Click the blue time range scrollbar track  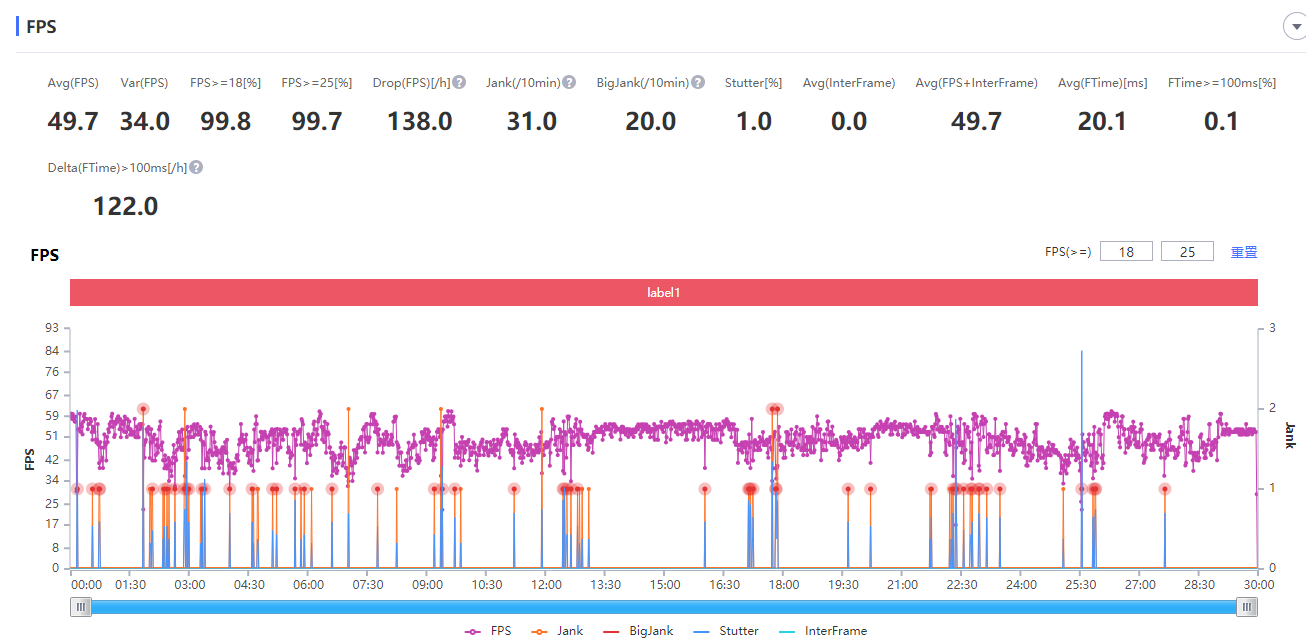[x=664, y=607]
